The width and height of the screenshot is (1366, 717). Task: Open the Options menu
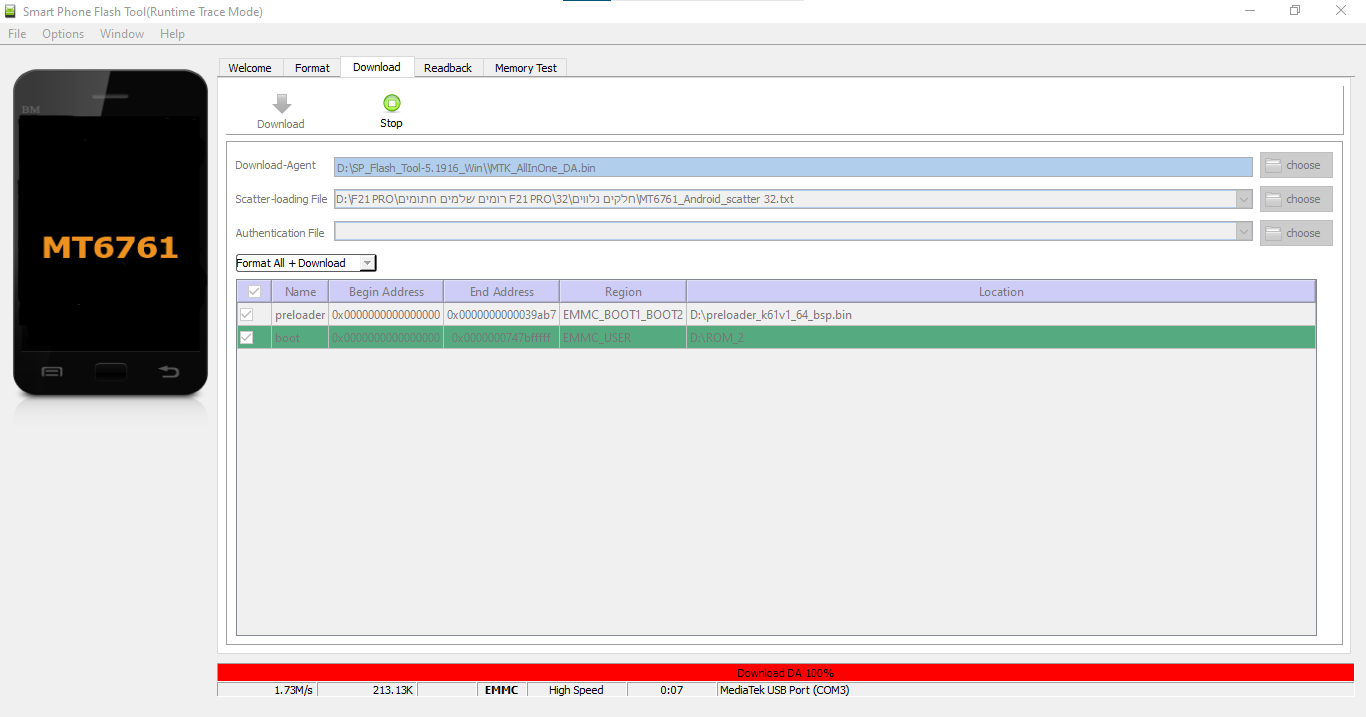click(x=63, y=34)
